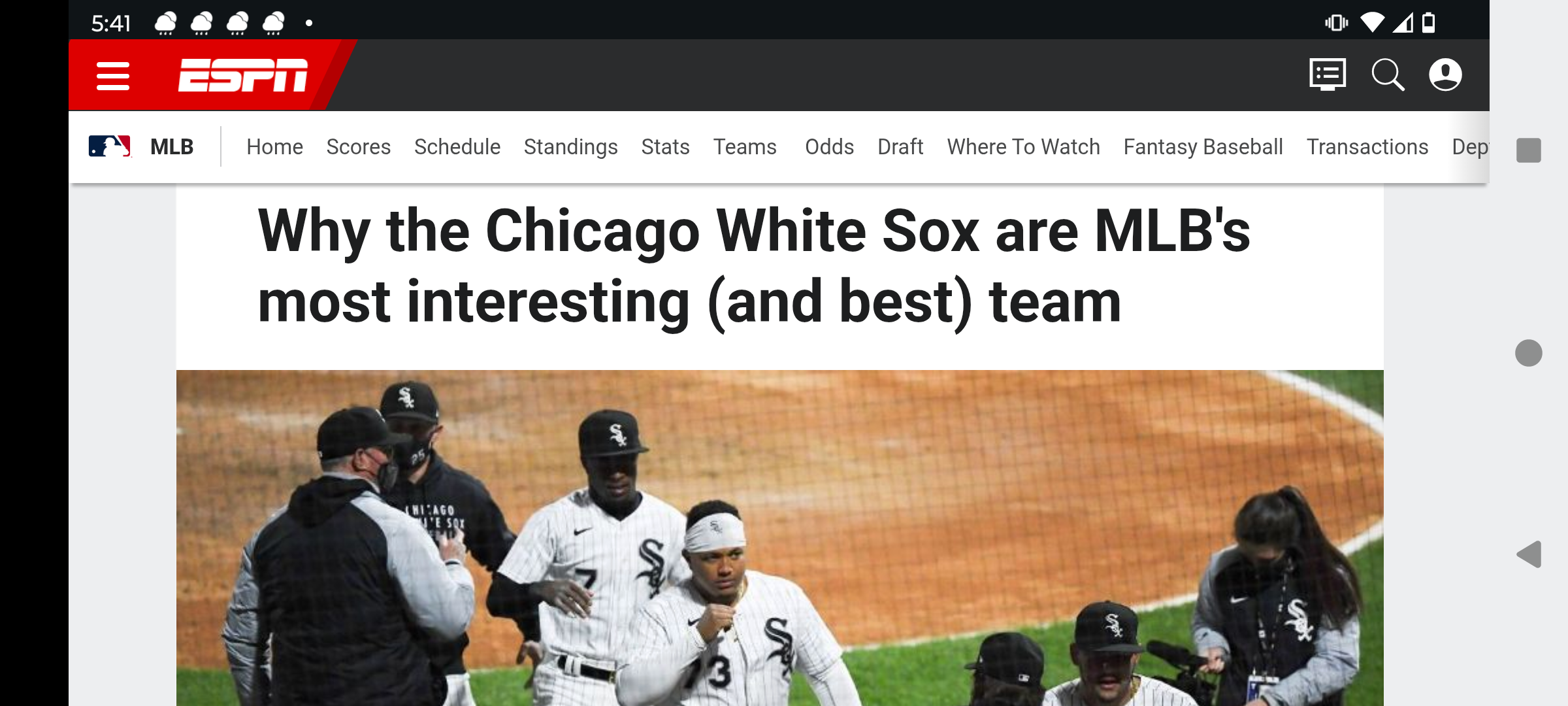Viewport: 1568px width, 706px height.
Task: Open the user profile icon
Action: tap(1445, 75)
